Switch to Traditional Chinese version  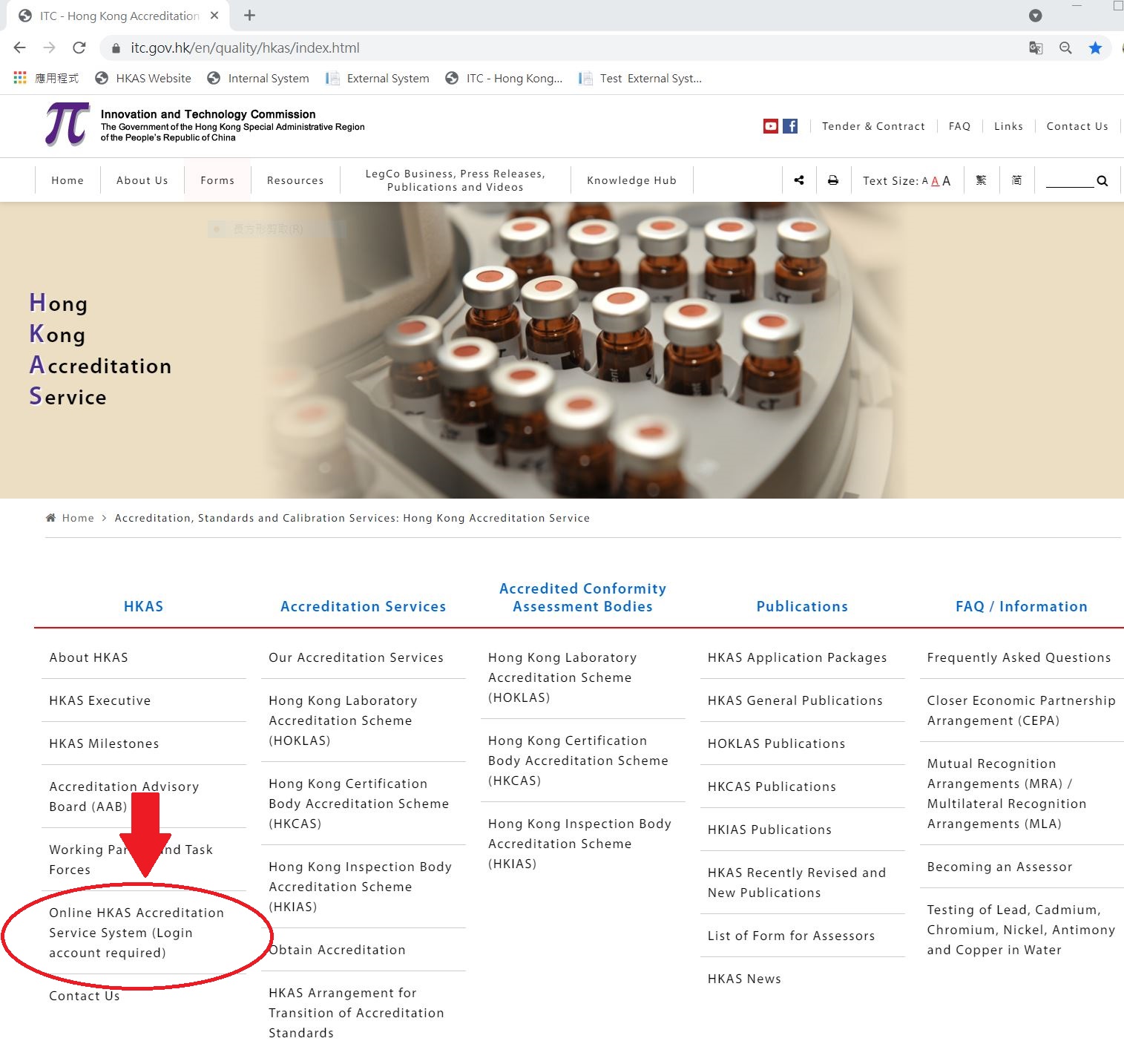point(981,180)
